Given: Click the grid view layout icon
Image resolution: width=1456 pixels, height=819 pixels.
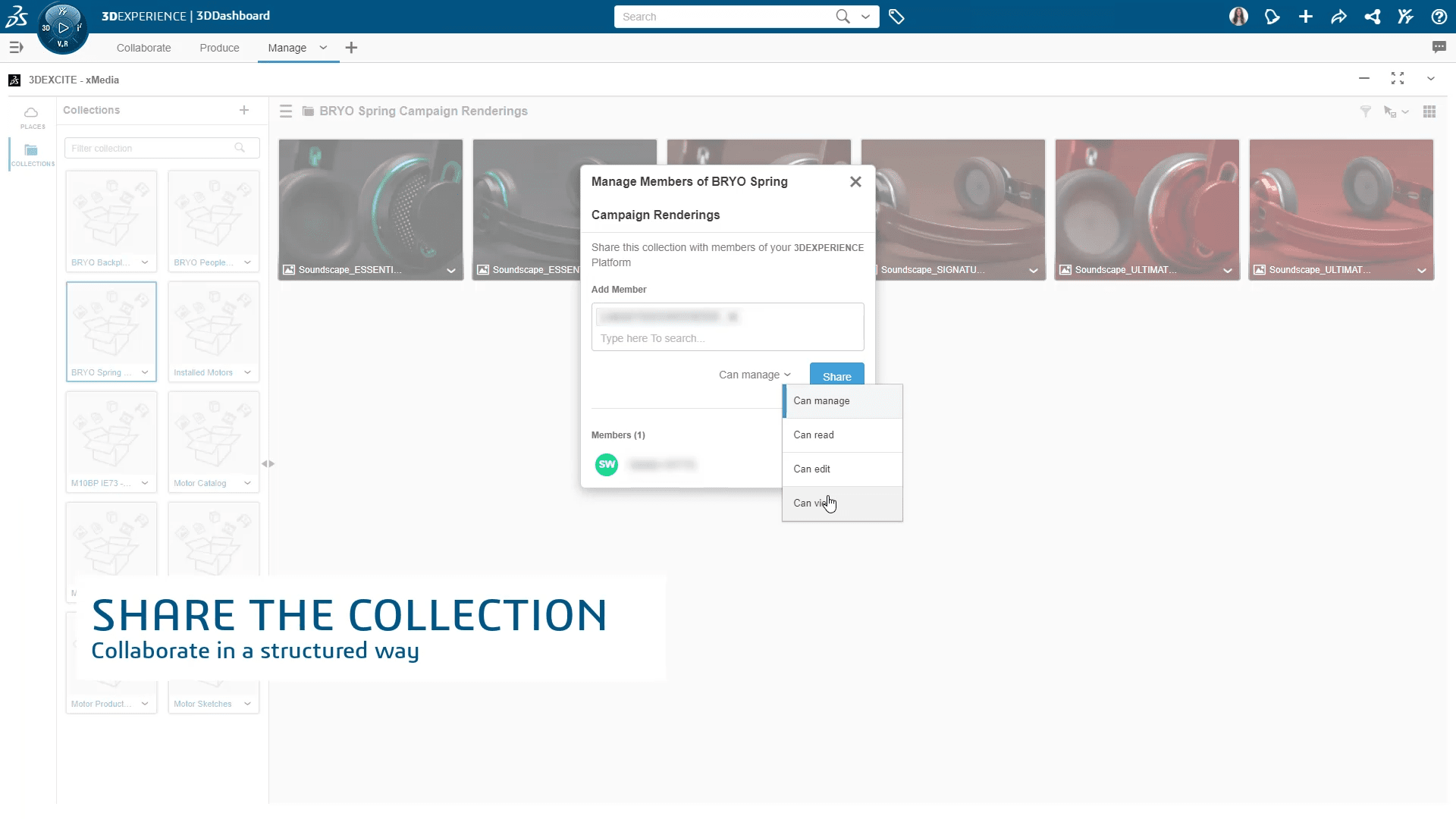Looking at the screenshot, I should (1429, 111).
